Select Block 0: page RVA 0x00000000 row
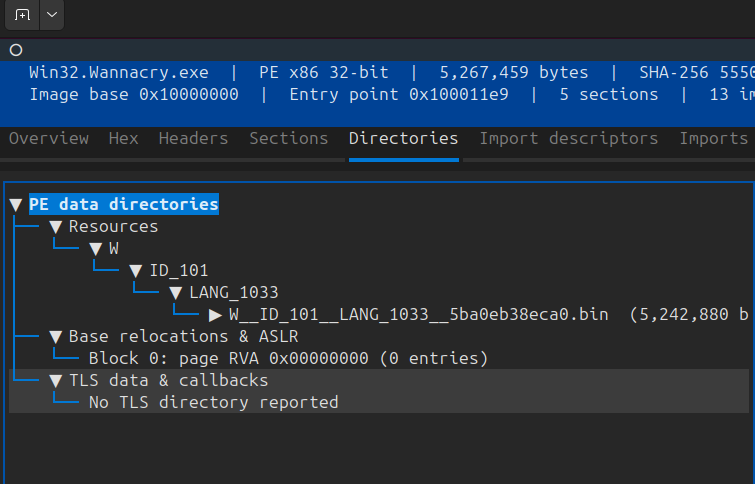The height and width of the screenshot is (484, 755). [288, 358]
